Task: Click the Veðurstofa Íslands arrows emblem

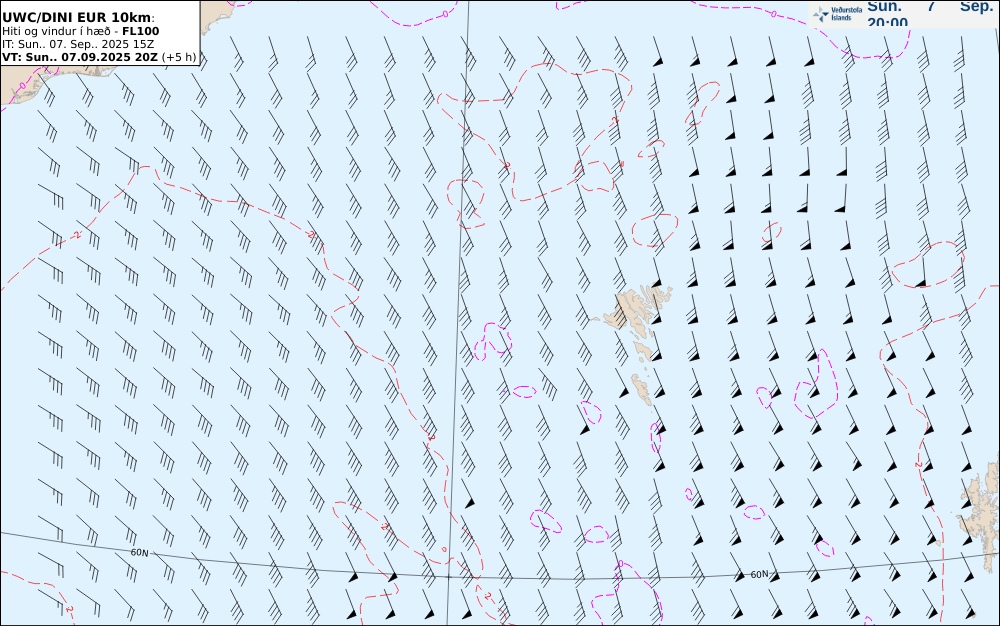Action: pos(821,14)
